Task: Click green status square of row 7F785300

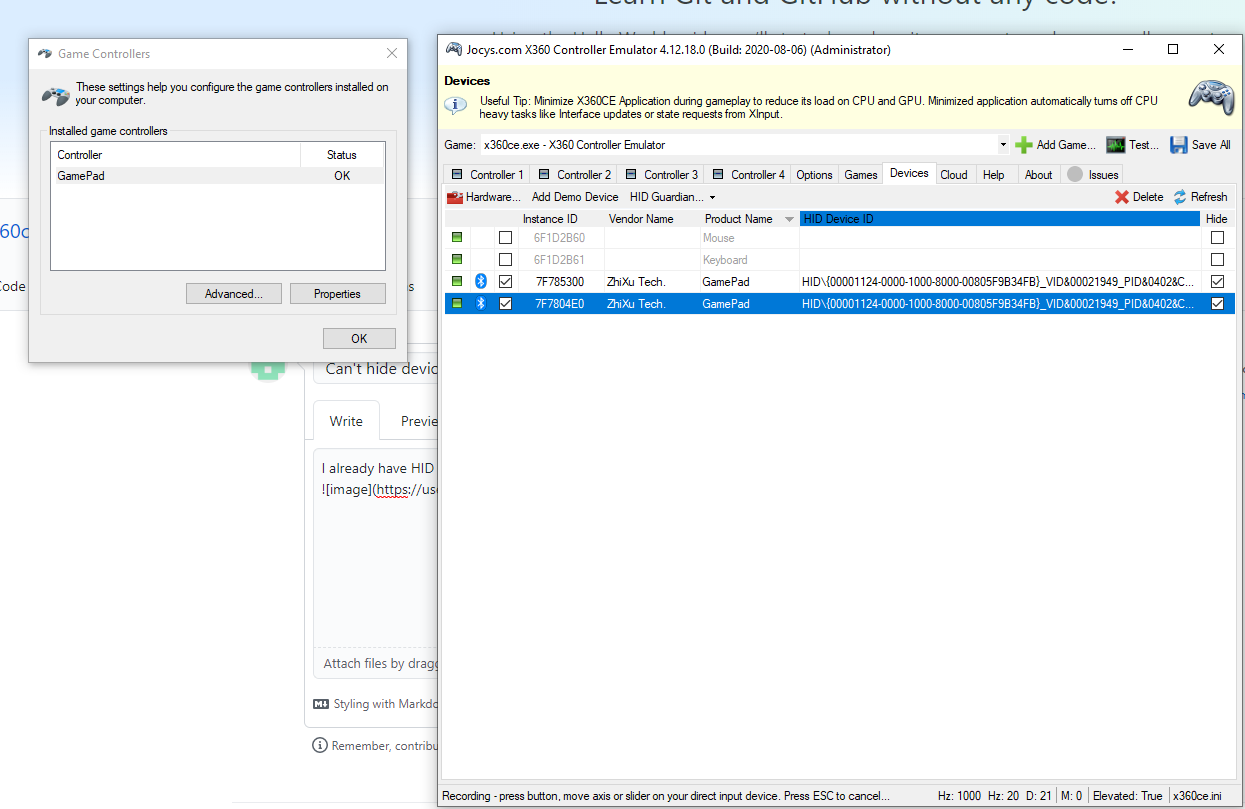Action: (457, 282)
